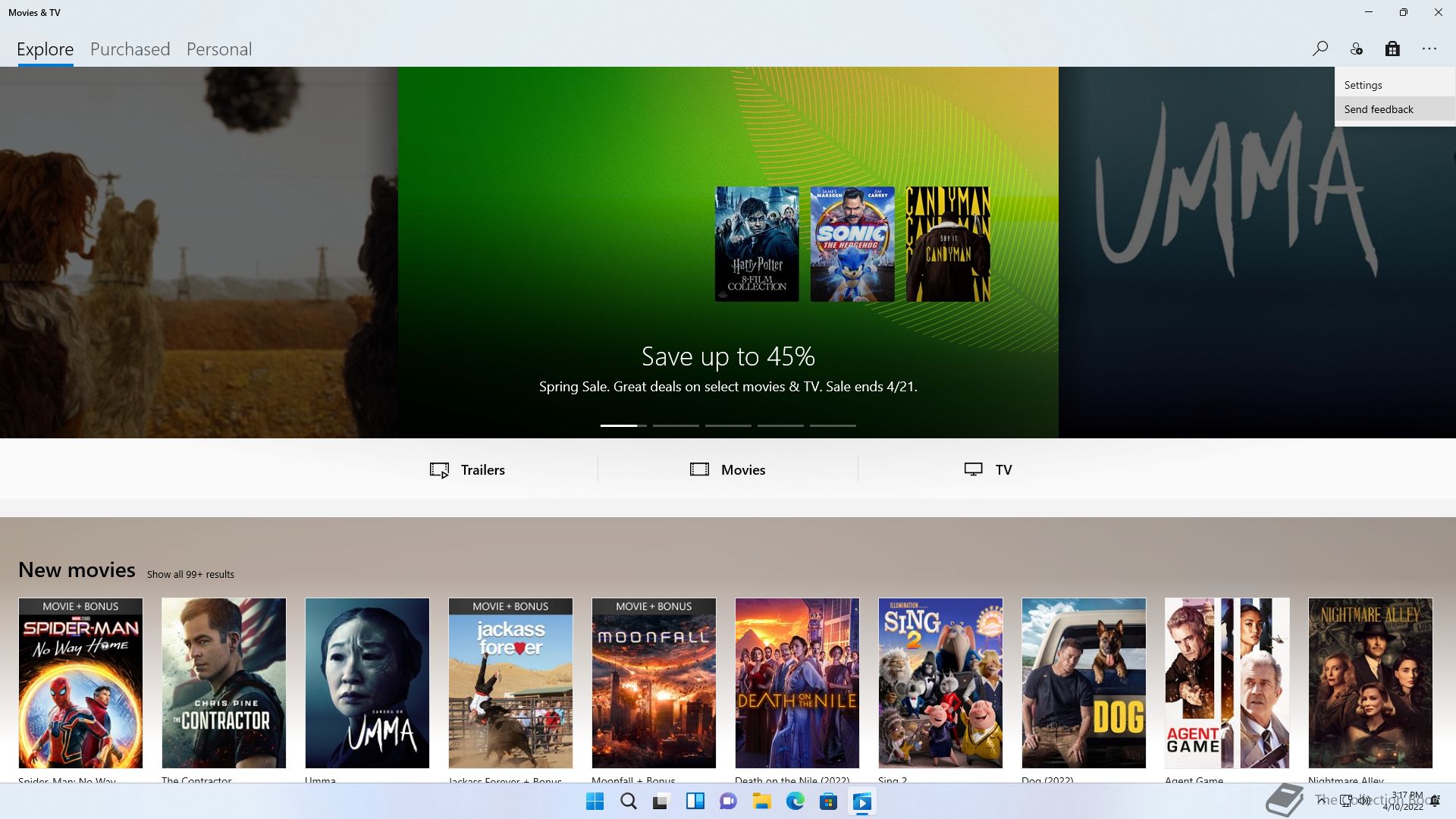This screenshot has height=819, width=1456.
Task: Open the Windows Start menu
Action: tap(595, 802)
